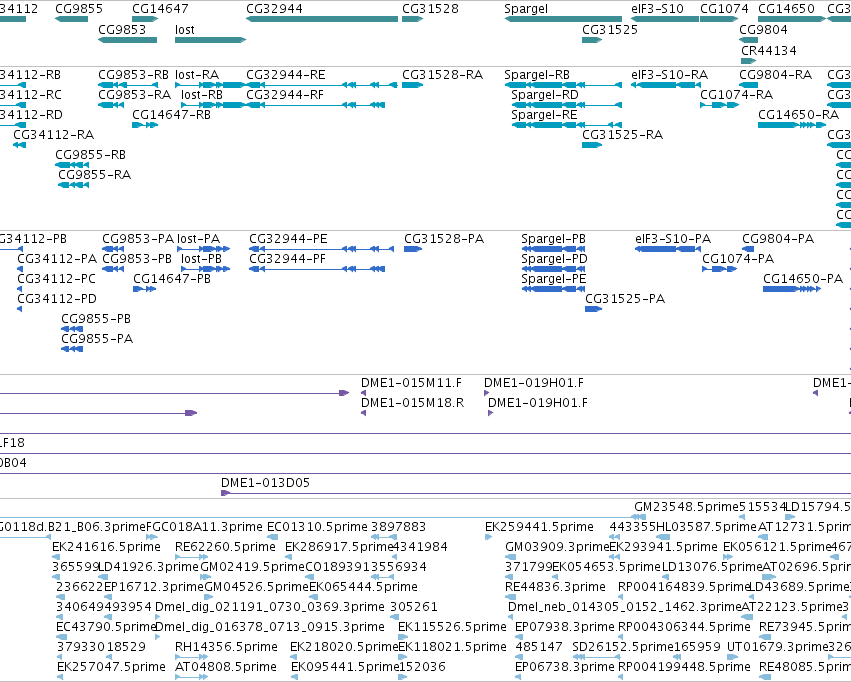Select protein eIF3-S10-PA
851x682 pixels.
point(673,239)
